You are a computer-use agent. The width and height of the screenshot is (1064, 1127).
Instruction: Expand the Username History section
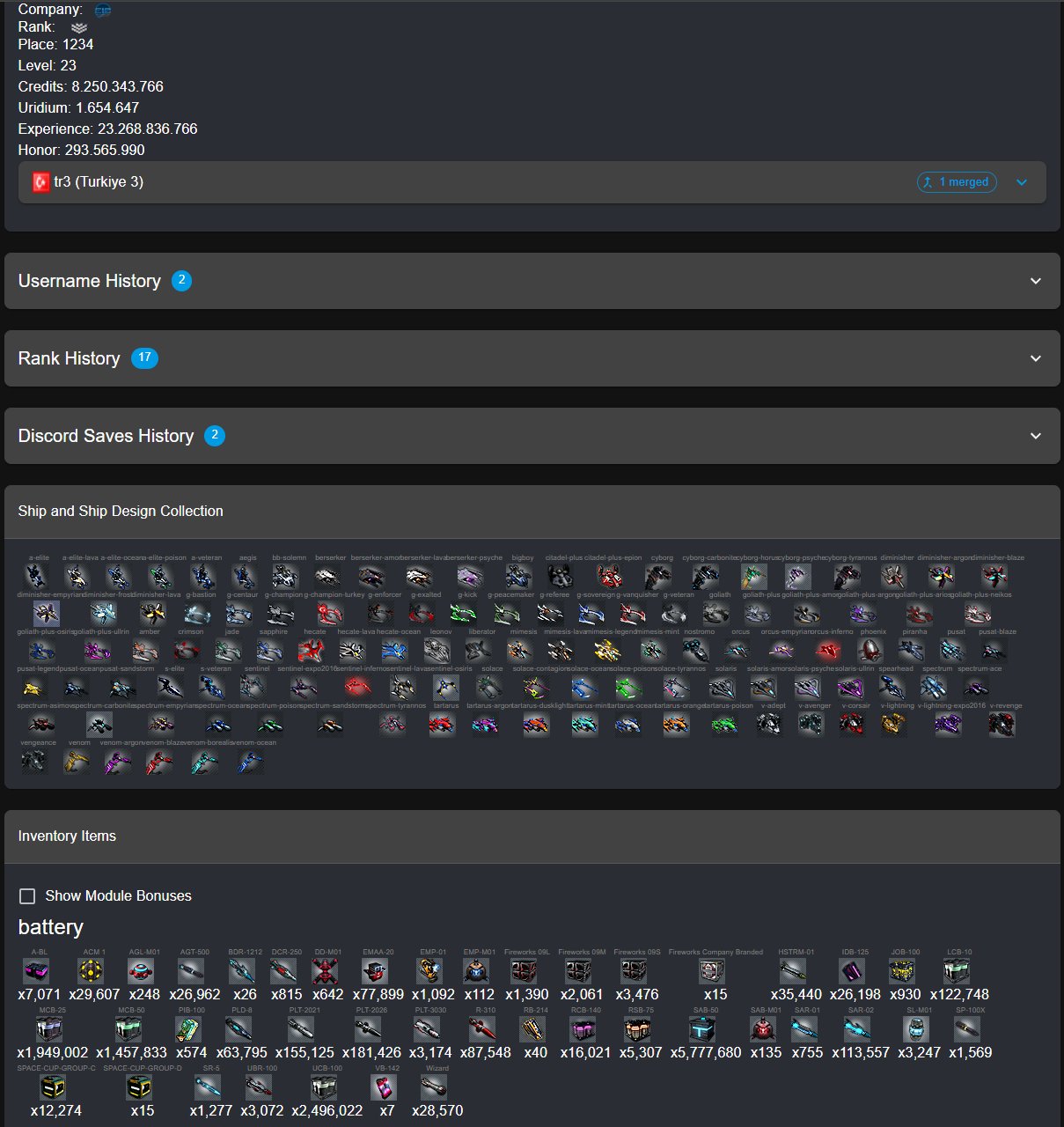532,281
